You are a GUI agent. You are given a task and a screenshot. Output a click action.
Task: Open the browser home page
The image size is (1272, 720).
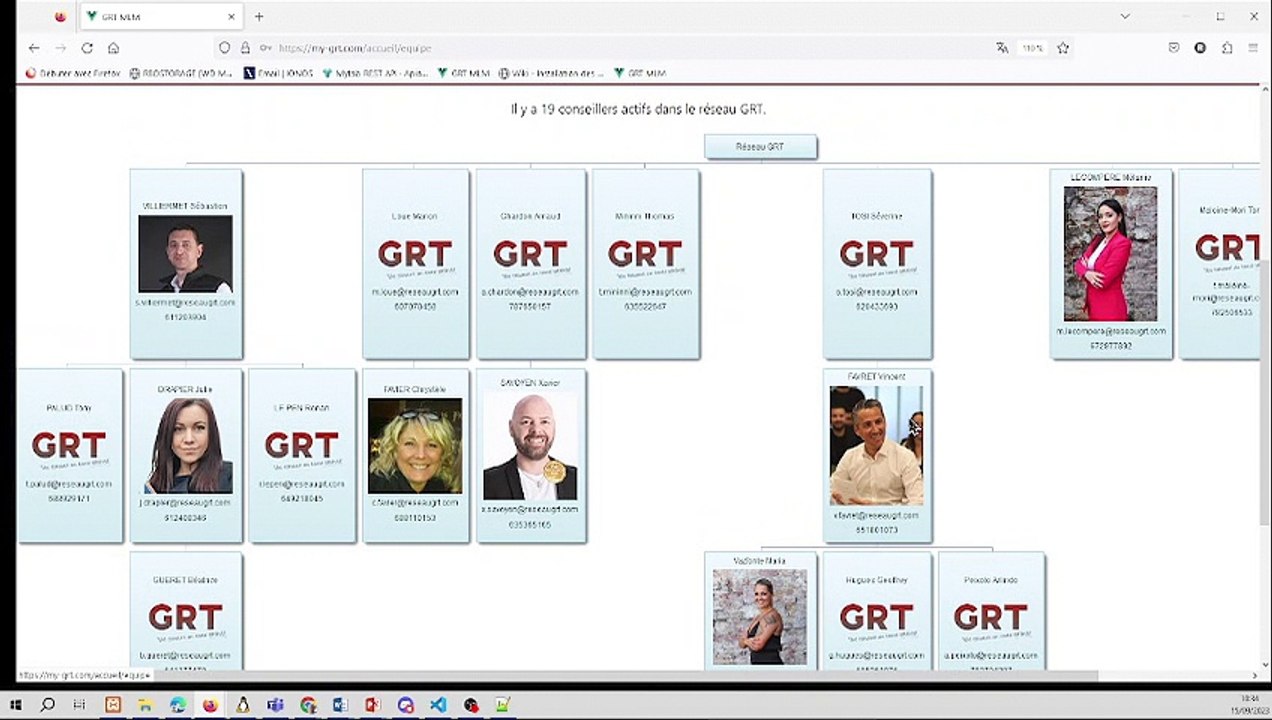113,48
